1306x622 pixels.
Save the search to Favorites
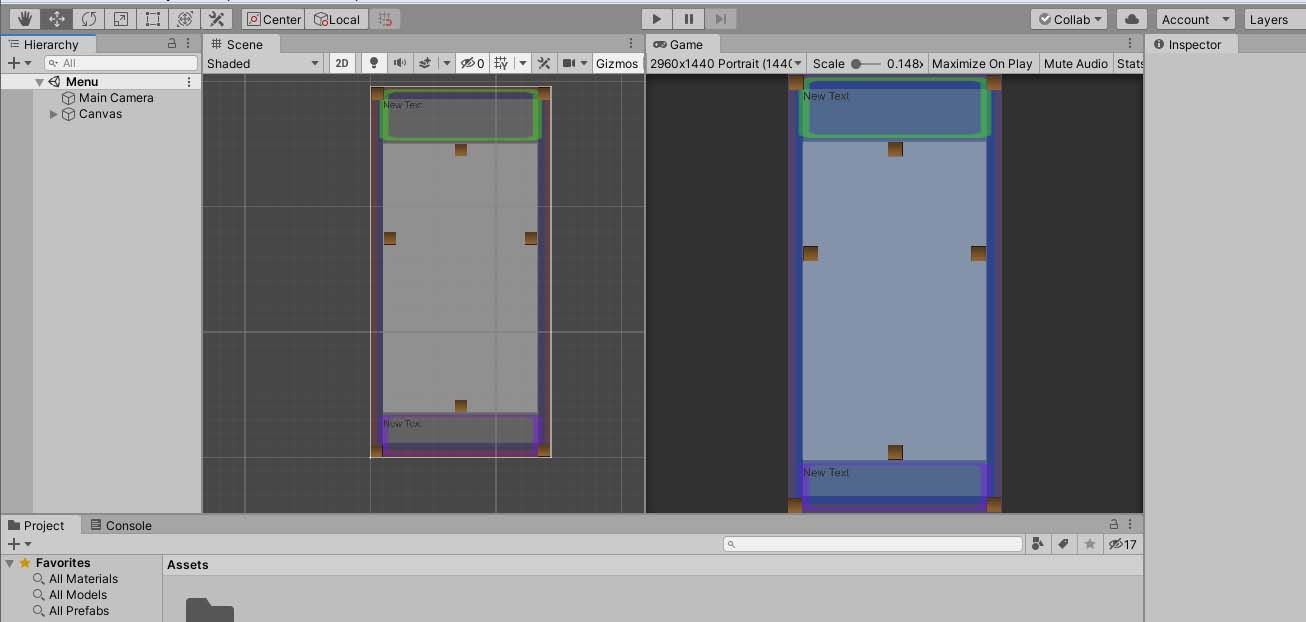tap(1090, 544)
